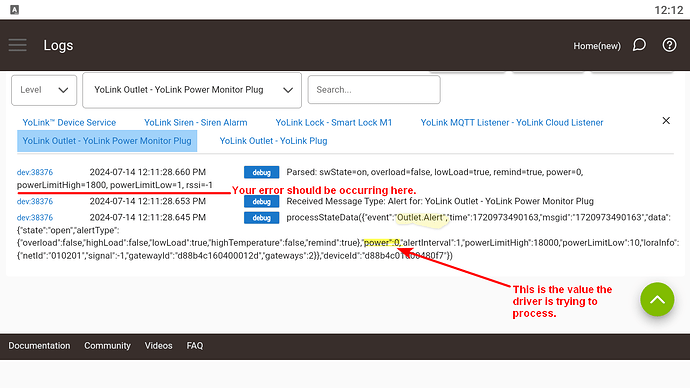Viewport: 690px width, 388px height.
Task: Select YoLink Siren - Siren Alarm filter
Action: coord(196,123)
